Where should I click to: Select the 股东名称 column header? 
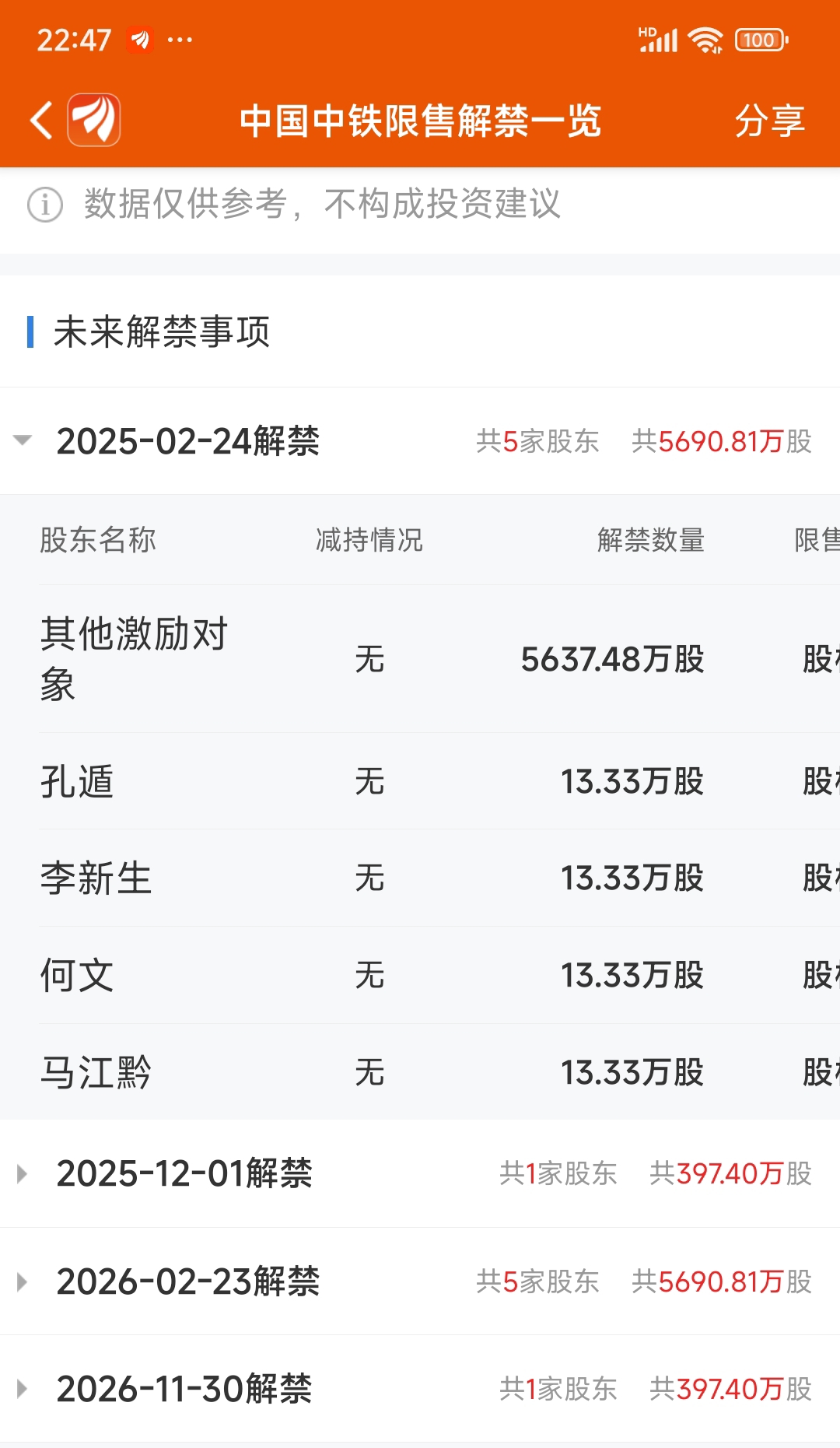[98, 539]
